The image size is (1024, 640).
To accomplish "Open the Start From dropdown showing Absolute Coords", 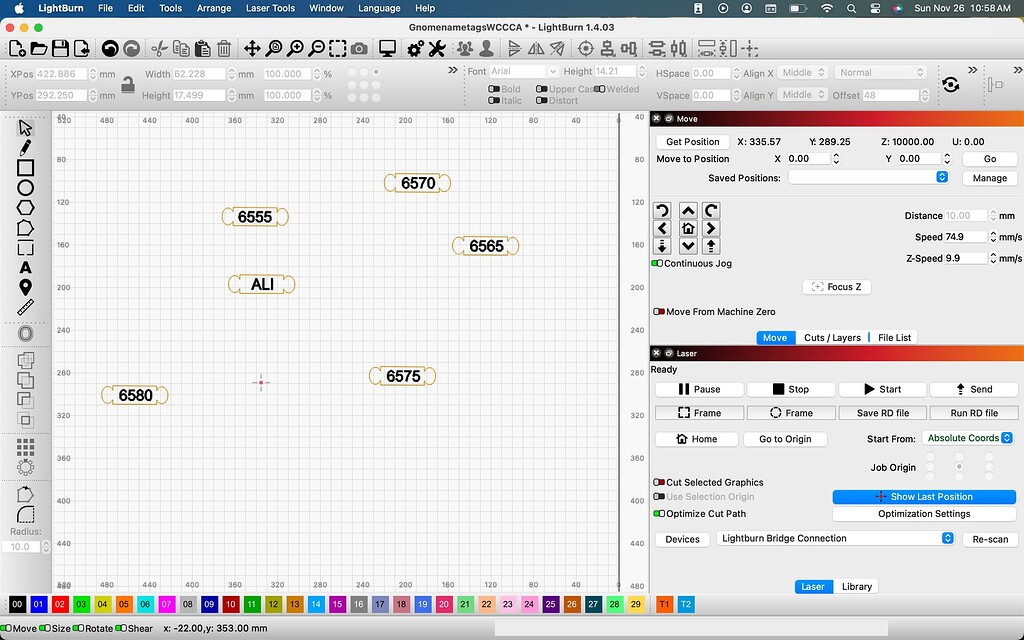I will [969, 437].
